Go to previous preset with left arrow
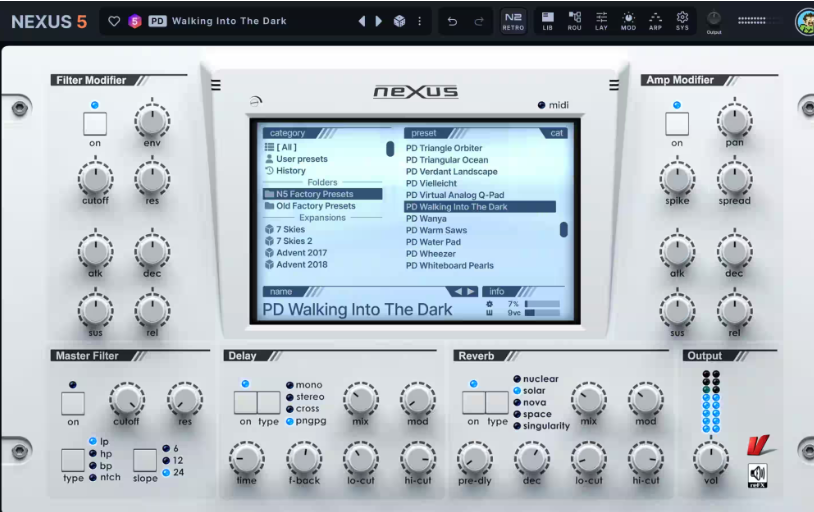Image resolution: width=814 pixels, height=512 pixels. (x=362, y=21)
